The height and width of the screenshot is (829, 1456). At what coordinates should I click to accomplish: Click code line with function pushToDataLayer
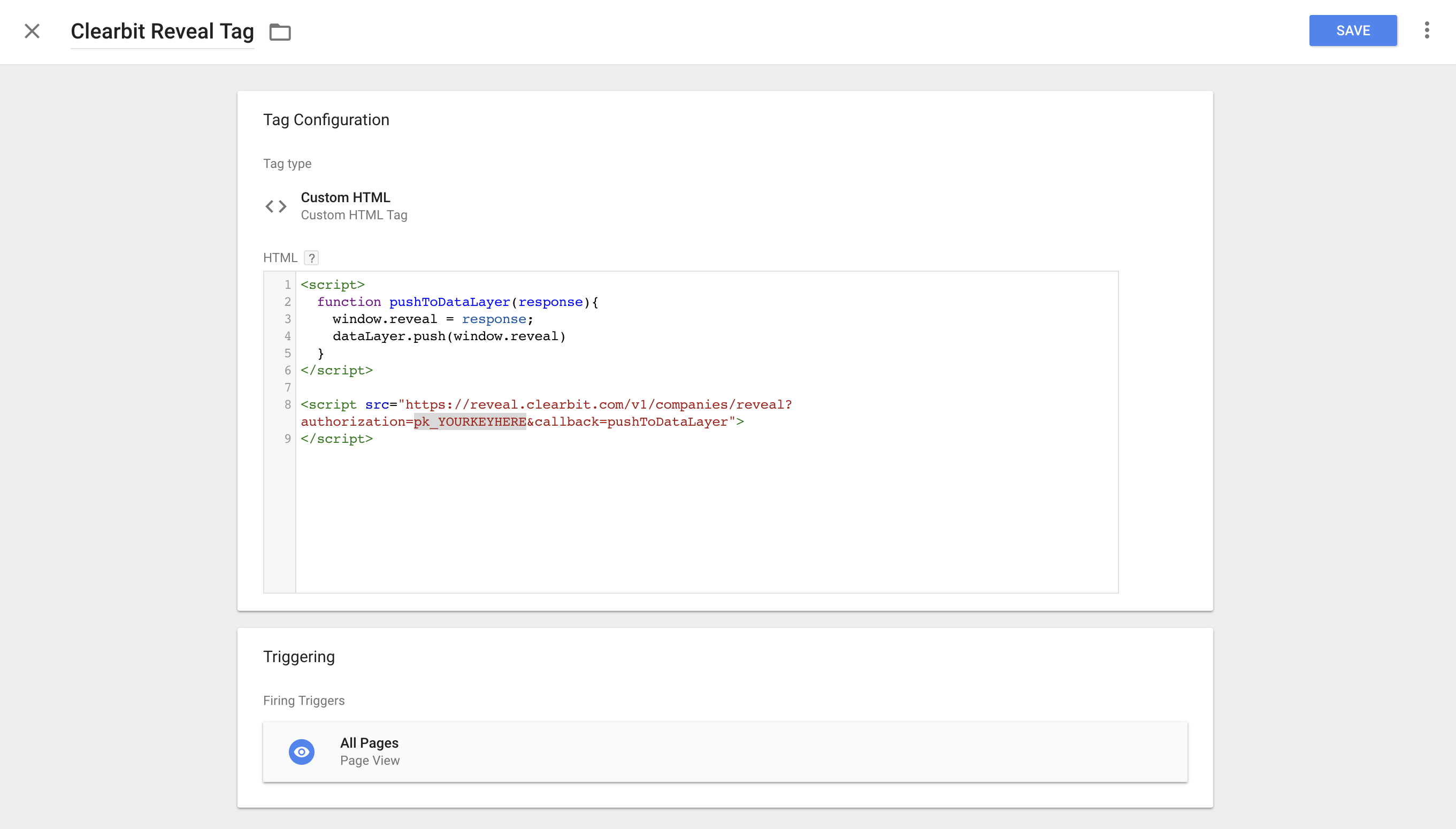point(457,302)
